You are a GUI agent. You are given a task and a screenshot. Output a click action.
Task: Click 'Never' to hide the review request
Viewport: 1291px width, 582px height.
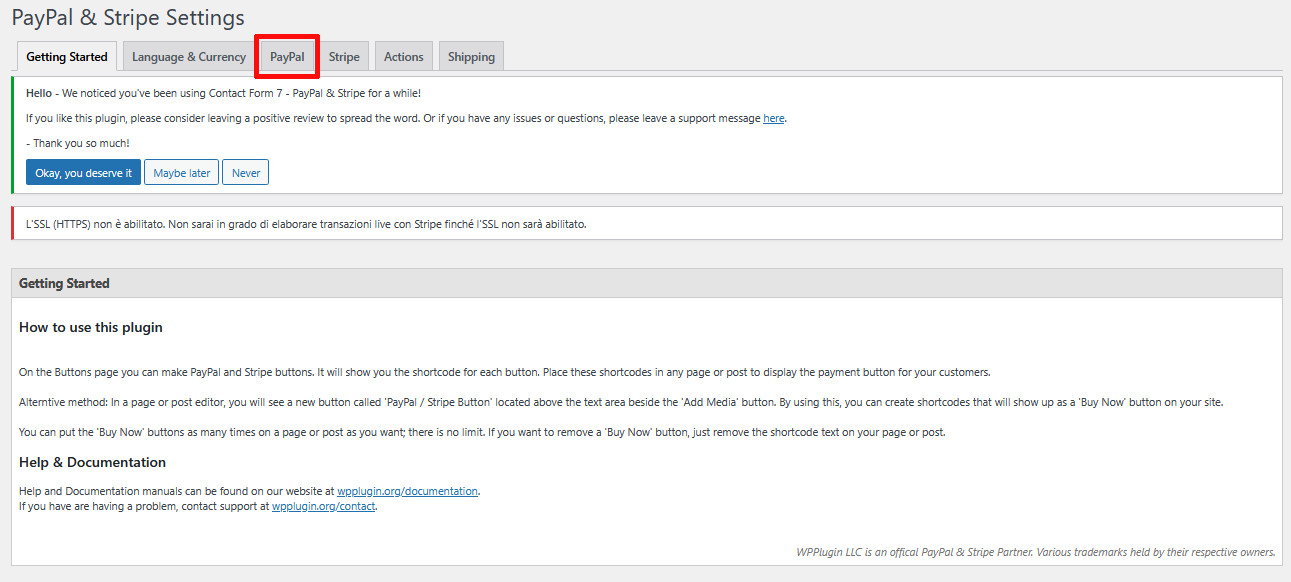click(x=245, y=172)
